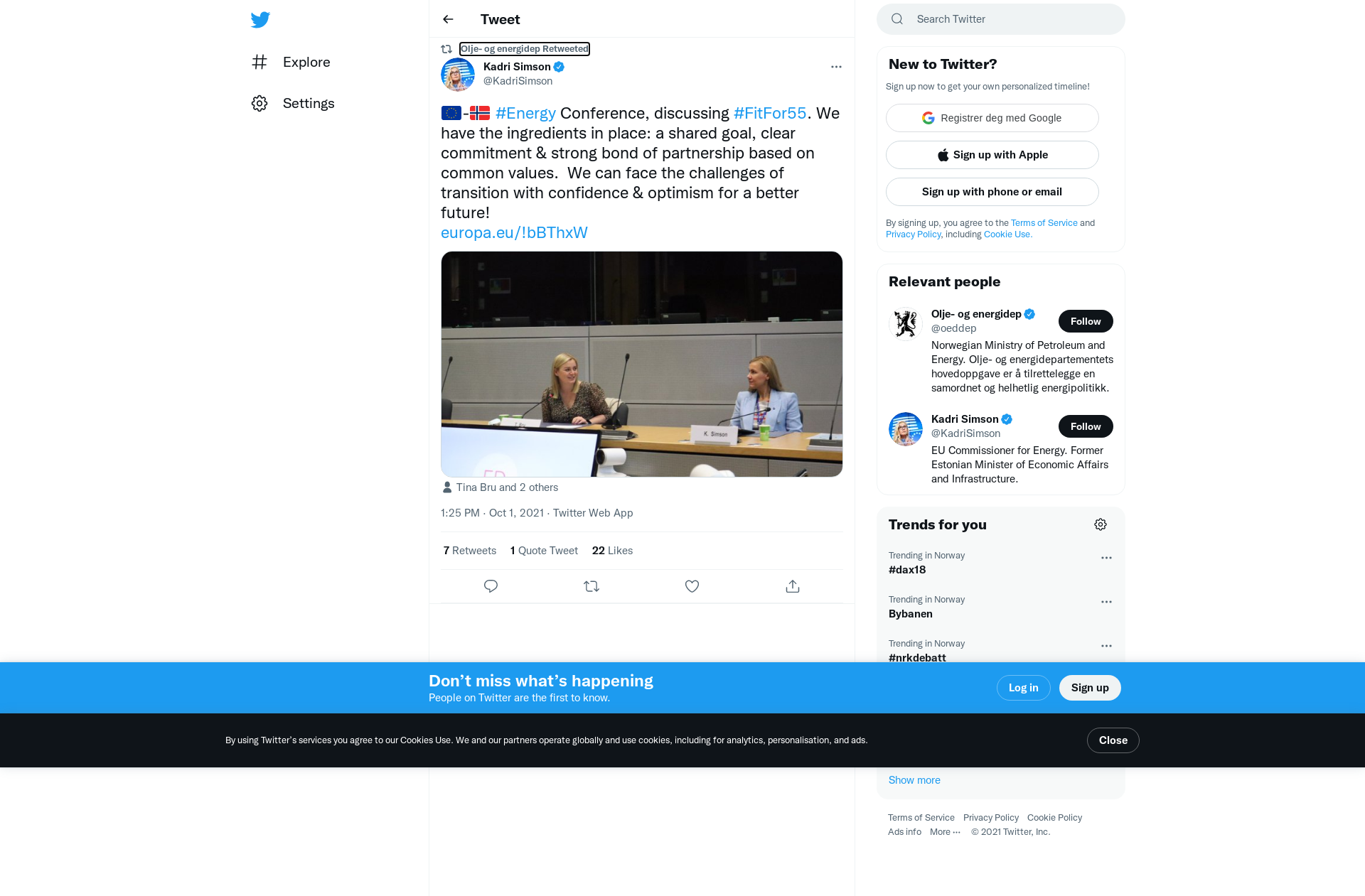Click the Search Twitter field
This screenshot has height=896, width=1365.
pos(1010,19)
